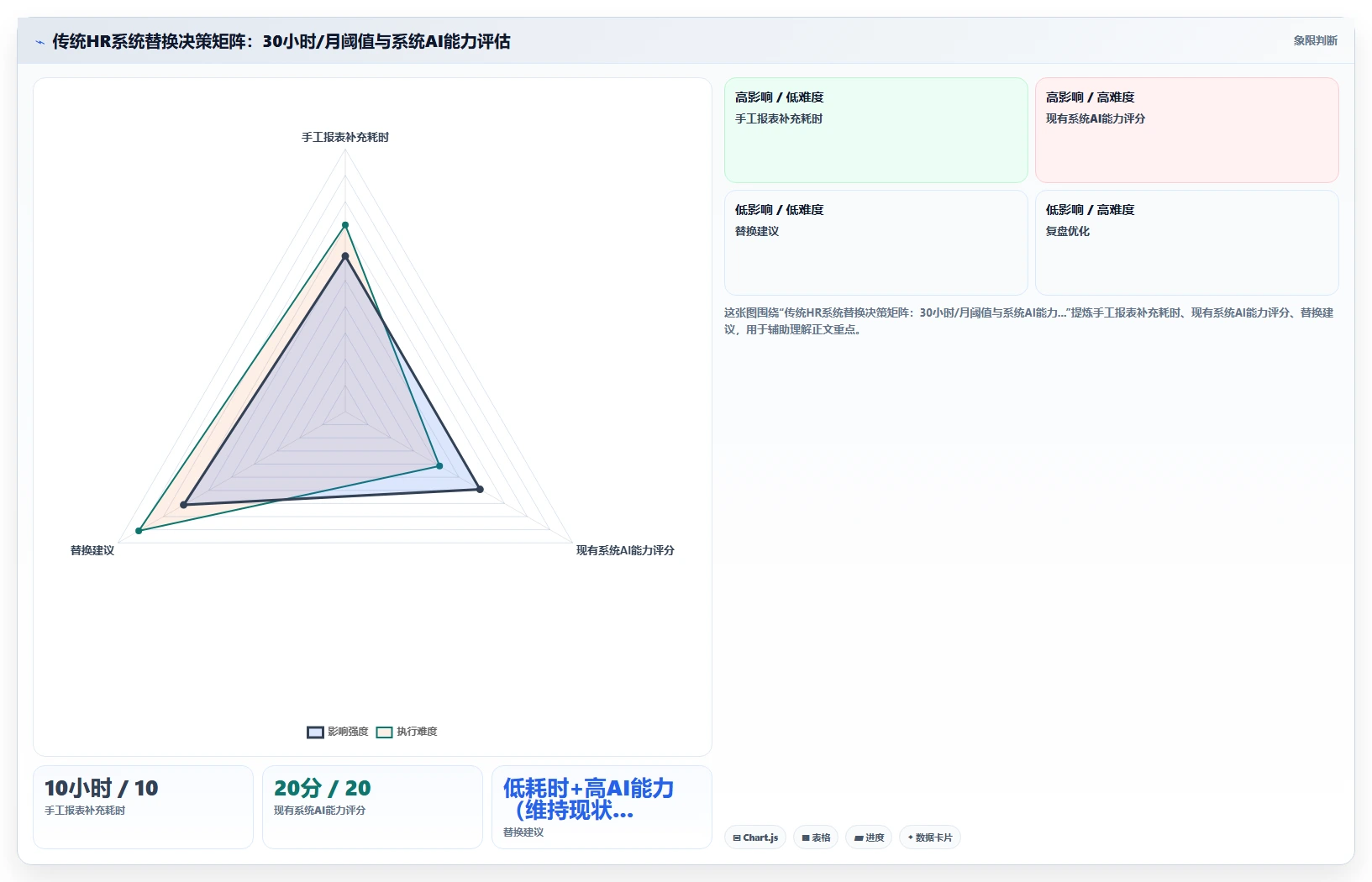Click the 进度 tag chip

[869, 837]
